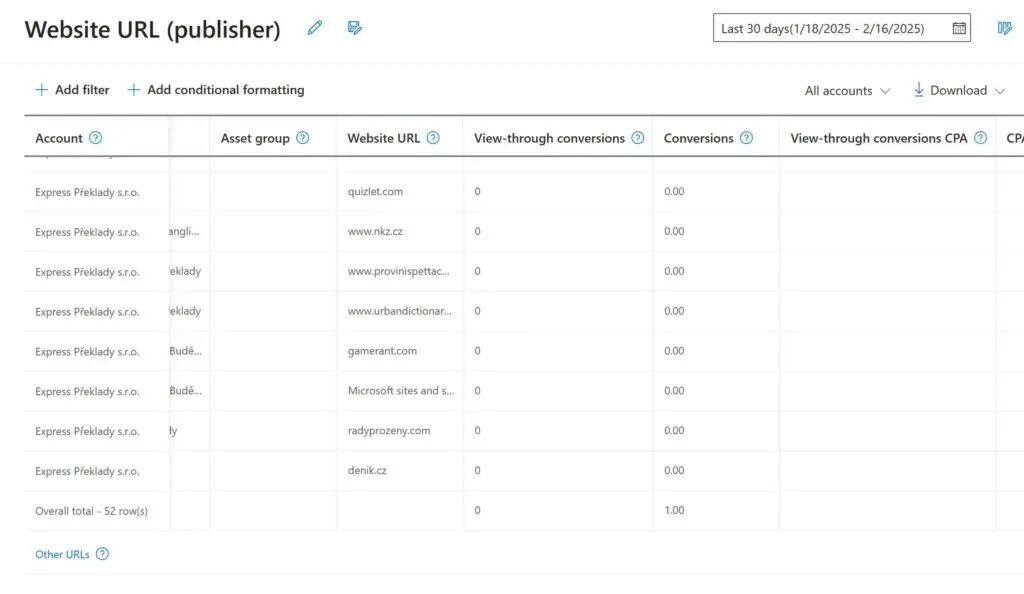This screenshot has height=594, width=1024.
Task: Sort by View-through conversions column header
Action: [x=549, y=138]
